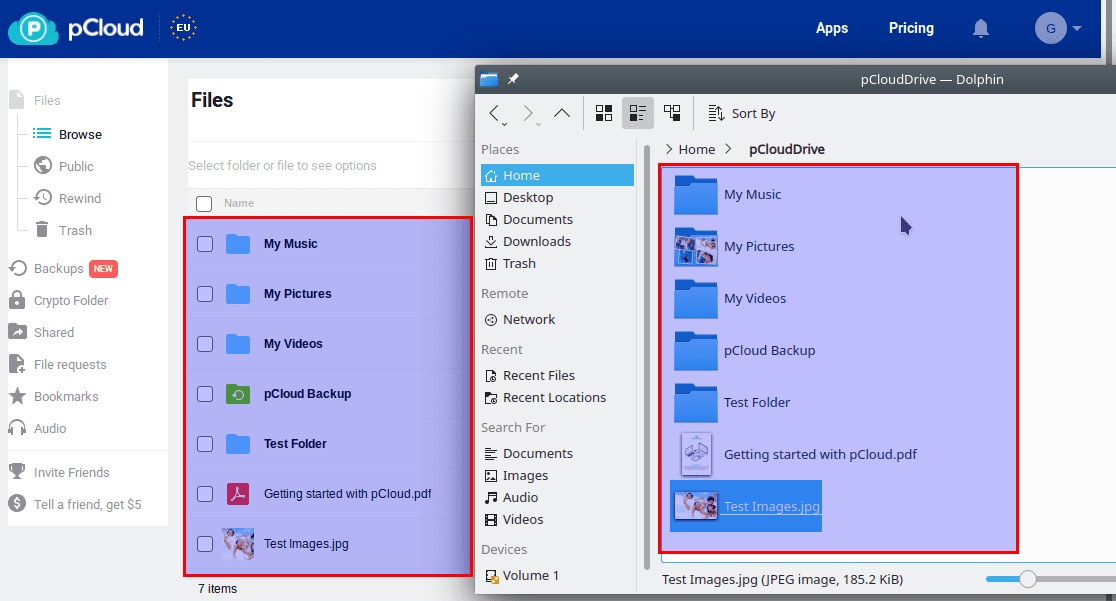Click the Invite Friends link
This screenshot has width=1116, height=601.
click(72, 471)
